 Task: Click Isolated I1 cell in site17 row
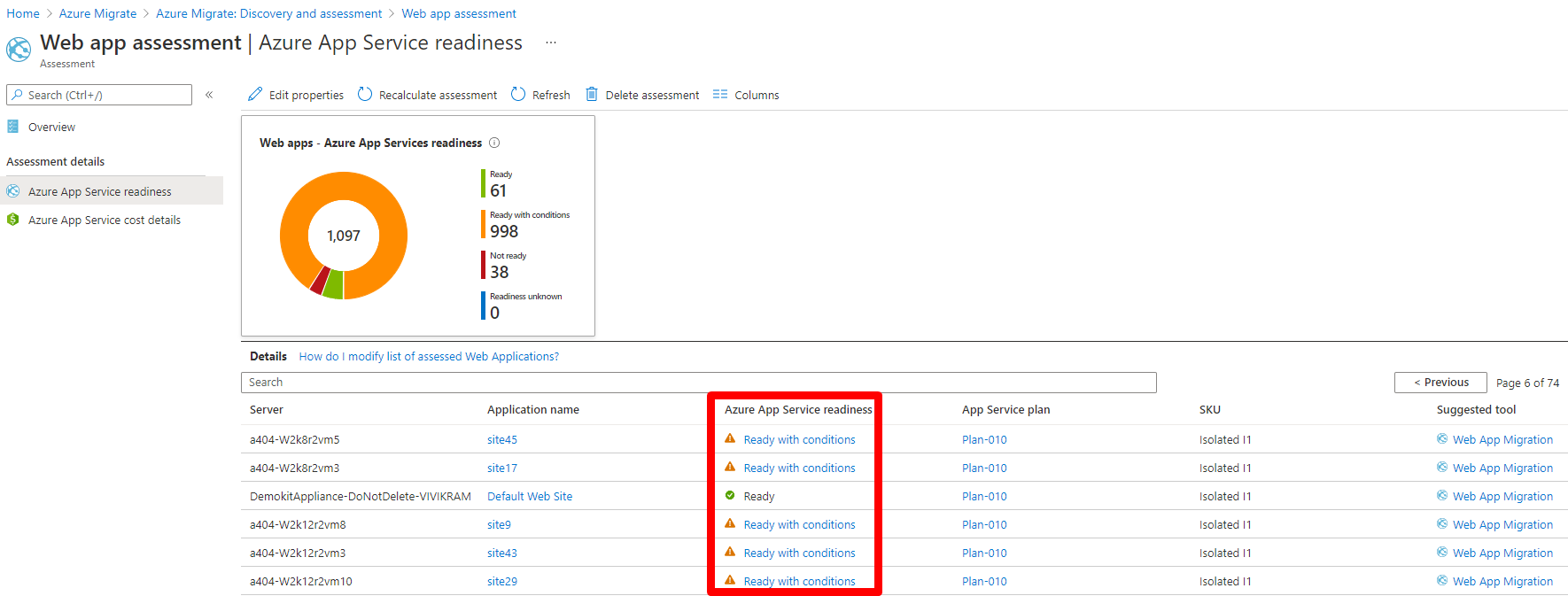pyautogui.click(x=1225, y=468)
